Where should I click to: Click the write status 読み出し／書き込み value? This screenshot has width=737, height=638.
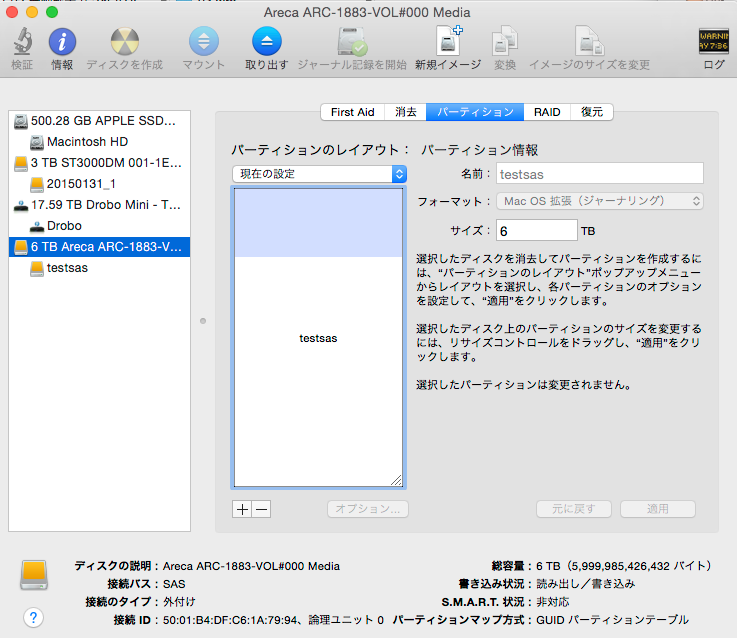(586, 584)
